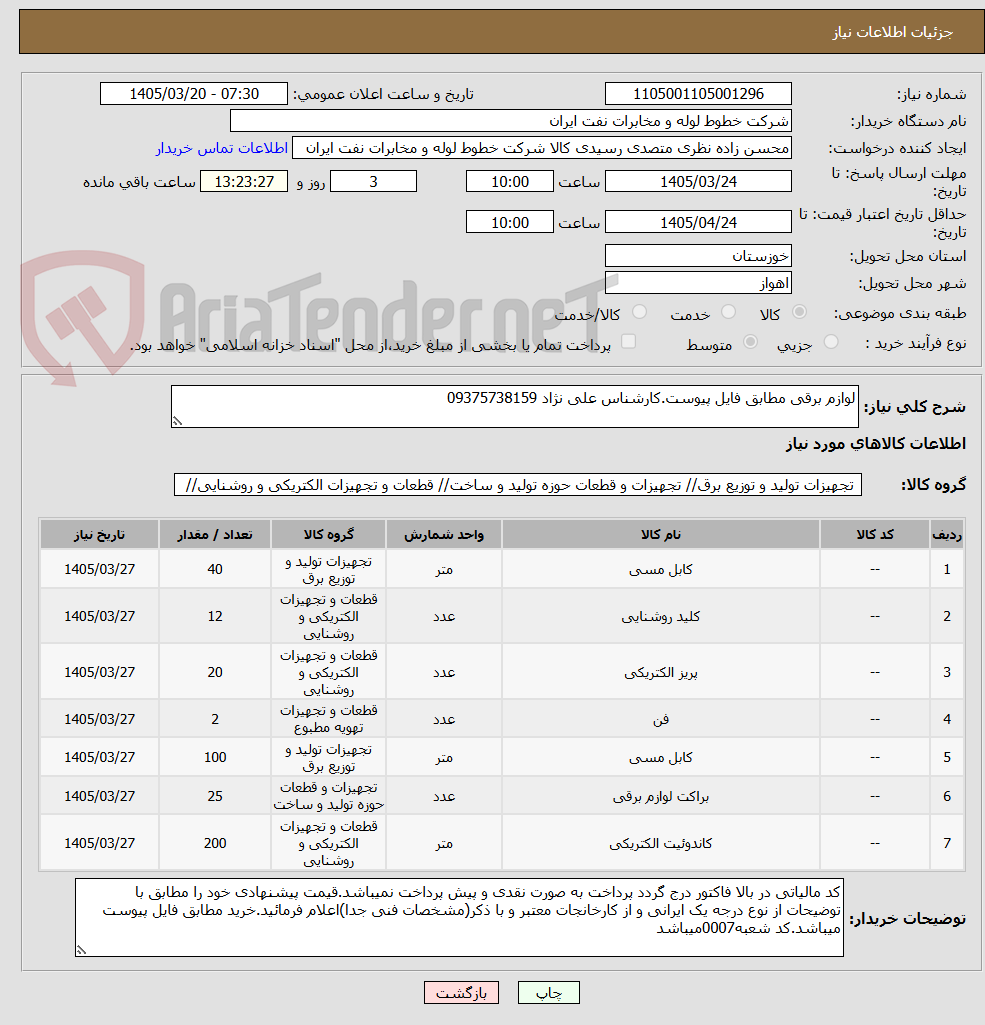Click کابل مسی item name in row 5

(x=660, y=757)
